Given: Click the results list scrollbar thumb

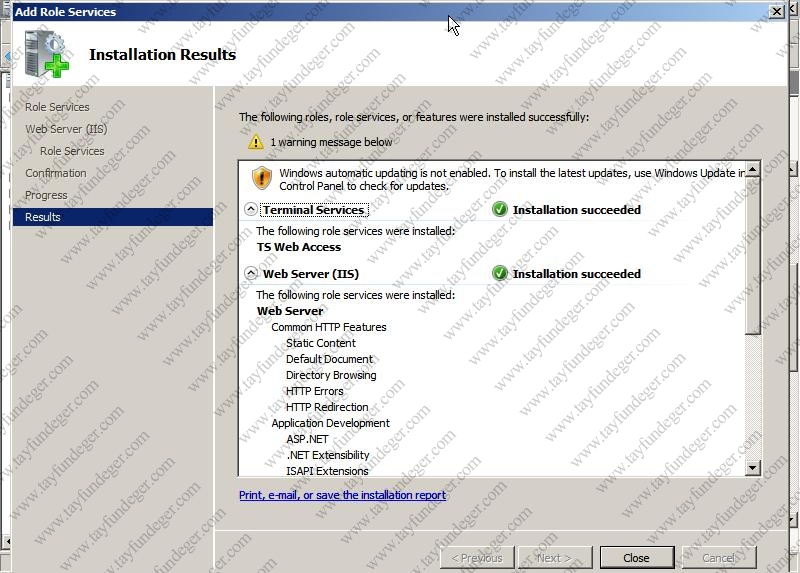Looking at the screenshot, I should [x=753, y=256].
